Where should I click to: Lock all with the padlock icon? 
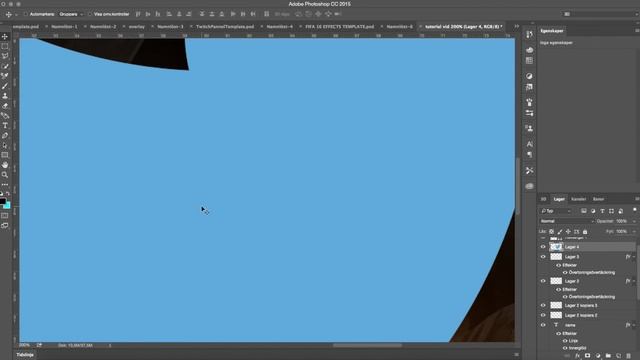pos(585,231)
